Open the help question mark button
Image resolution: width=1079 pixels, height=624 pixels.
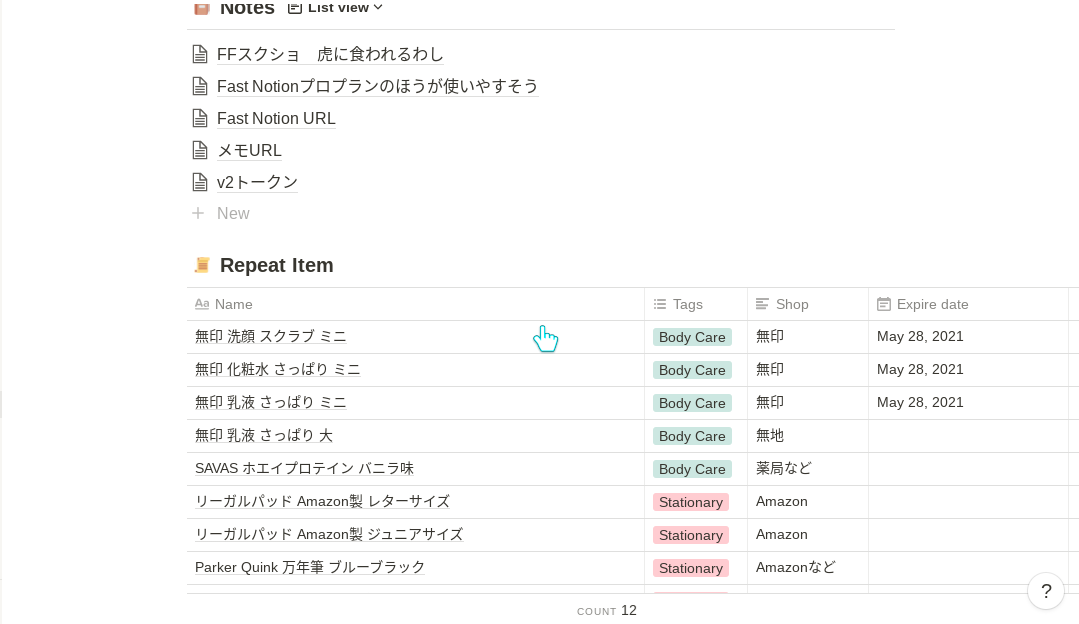1046,591
